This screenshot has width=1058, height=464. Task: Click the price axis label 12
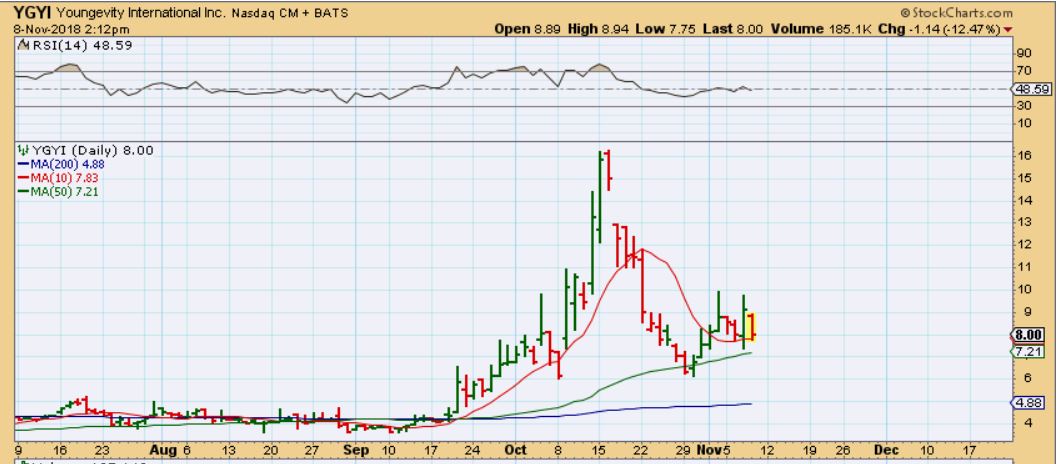click(x=1024, y=245)
